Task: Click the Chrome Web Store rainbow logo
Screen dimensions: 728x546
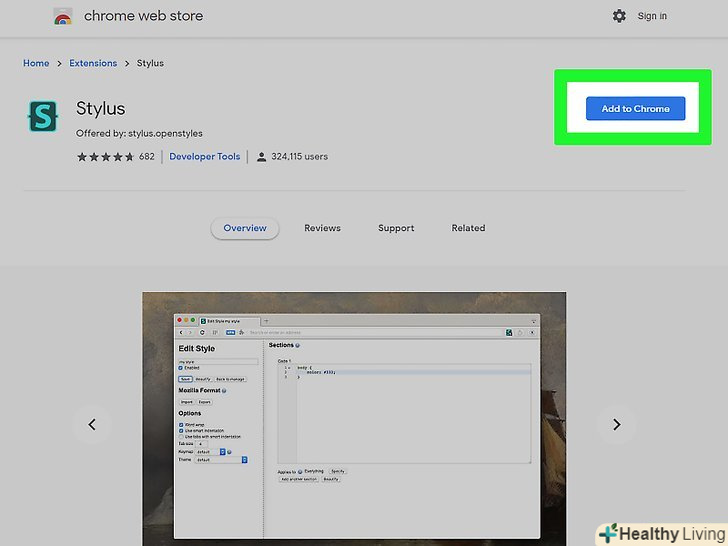Action: tap(63, 17)
